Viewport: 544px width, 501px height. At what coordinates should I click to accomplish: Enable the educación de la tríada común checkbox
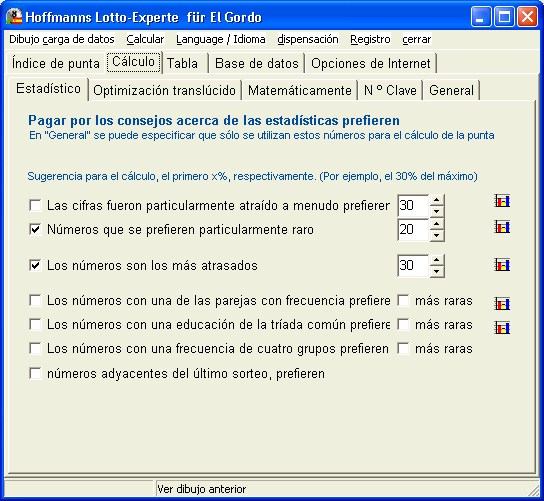point(35,325)
